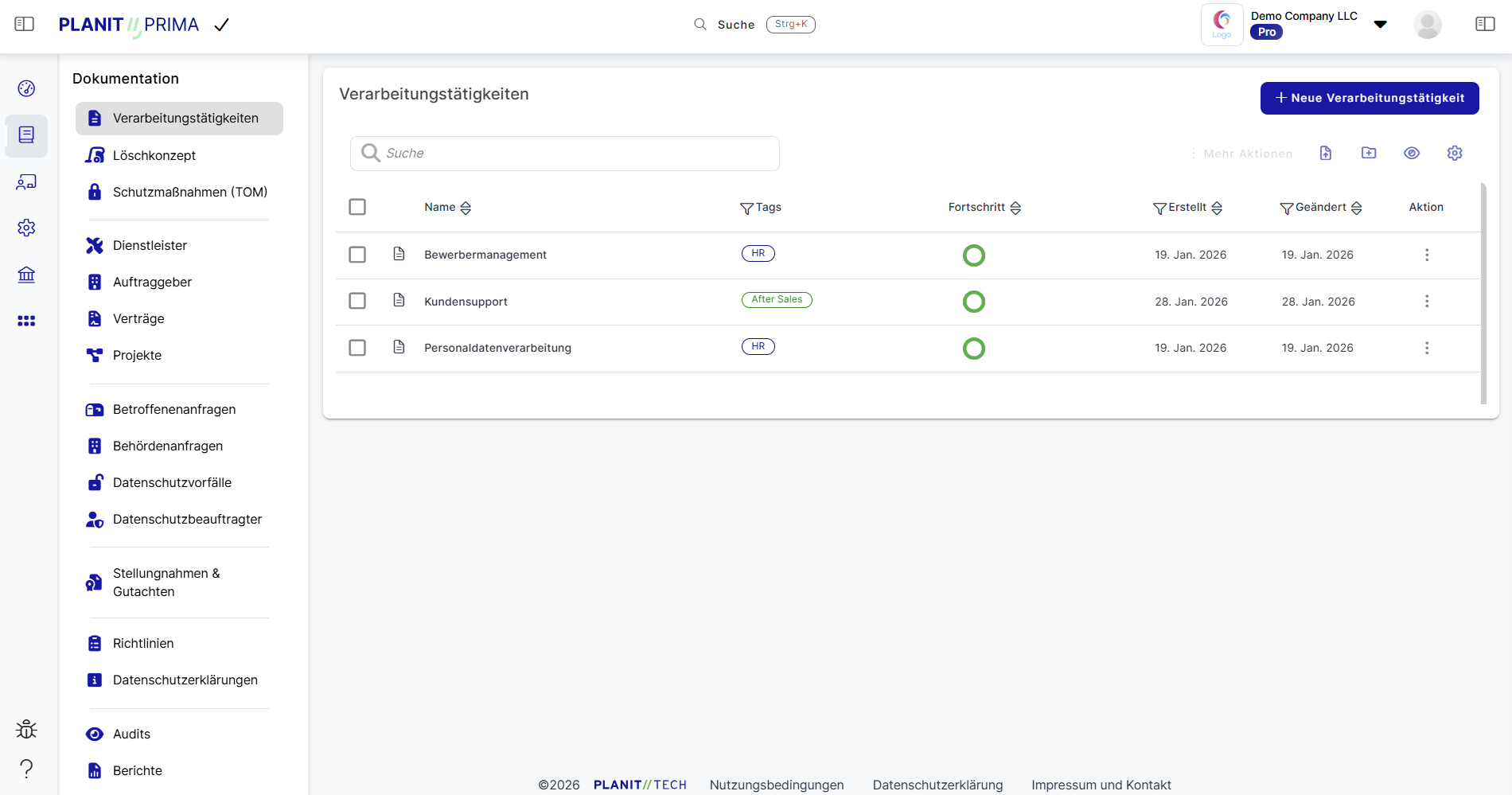Viewport: 1512px width, 795px height.
Task: Click the Suche field above the table
Action: (565, 153)
